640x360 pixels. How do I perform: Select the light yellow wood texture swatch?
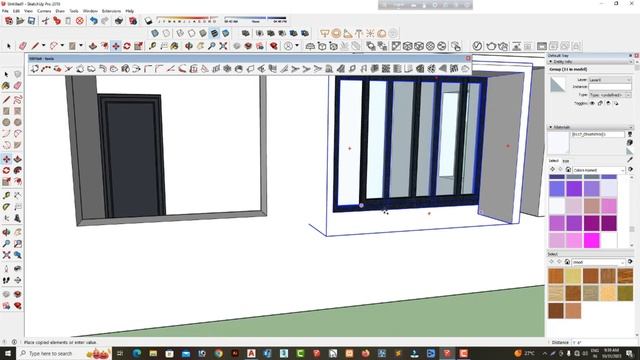(x=573, y=276)
